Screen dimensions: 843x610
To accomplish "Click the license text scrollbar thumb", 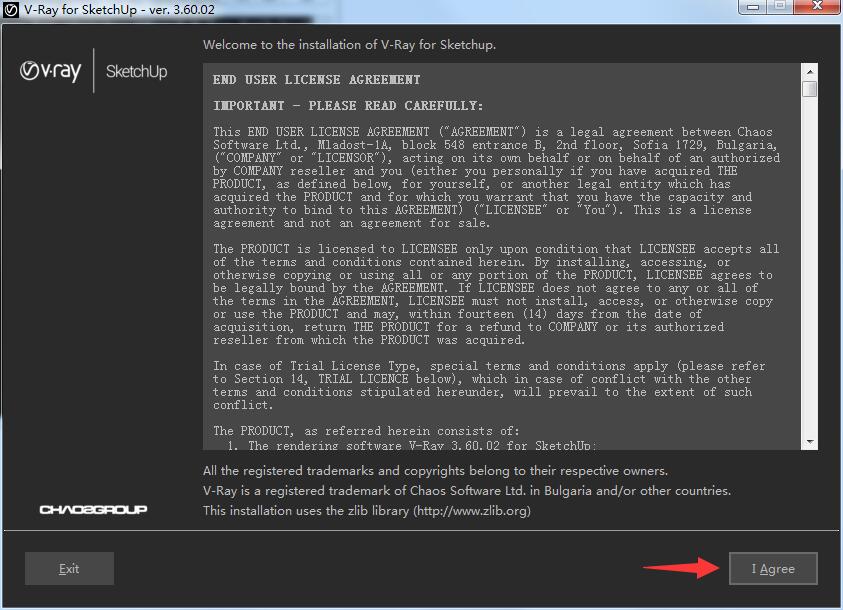I will click(x=809, y=89).
